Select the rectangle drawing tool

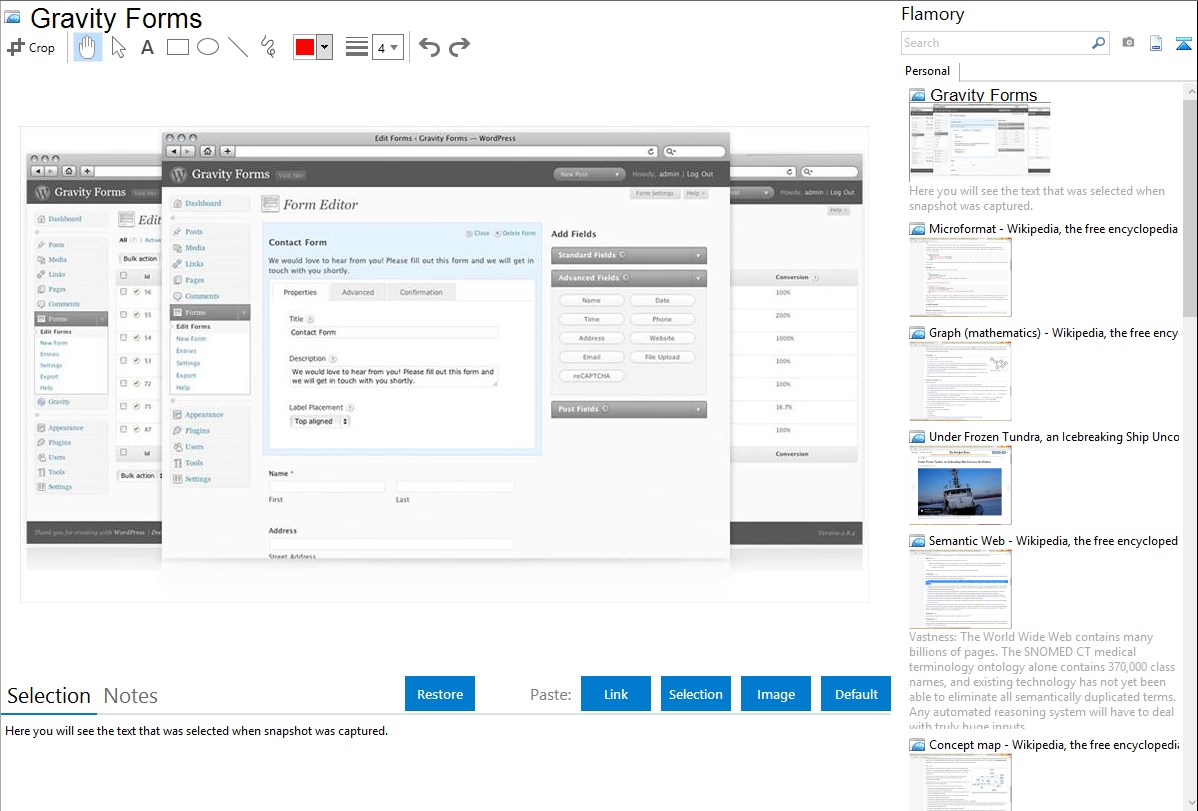(x=177, y=47)
